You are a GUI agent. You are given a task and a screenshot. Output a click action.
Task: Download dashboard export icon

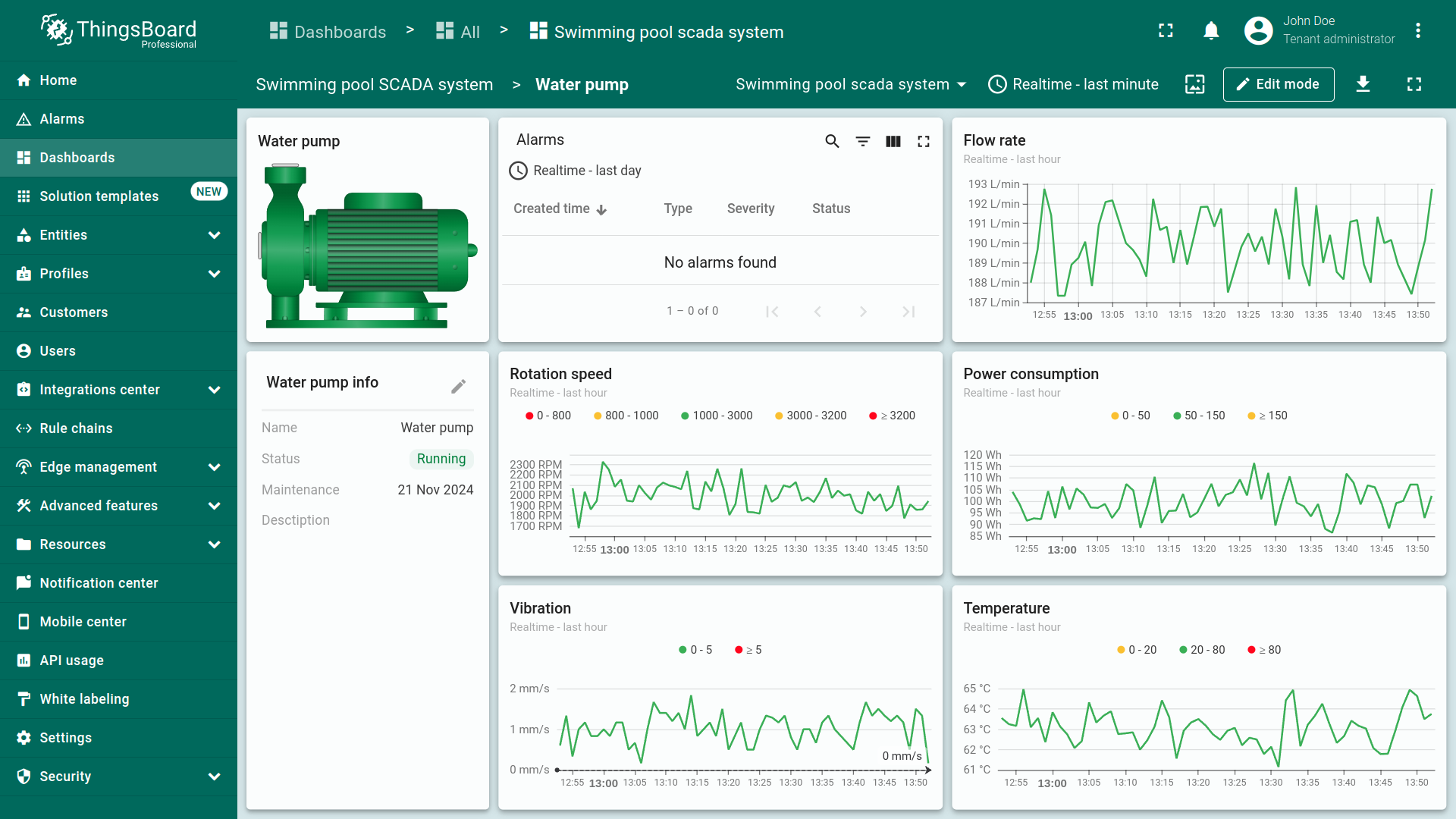coord(1363,84)
